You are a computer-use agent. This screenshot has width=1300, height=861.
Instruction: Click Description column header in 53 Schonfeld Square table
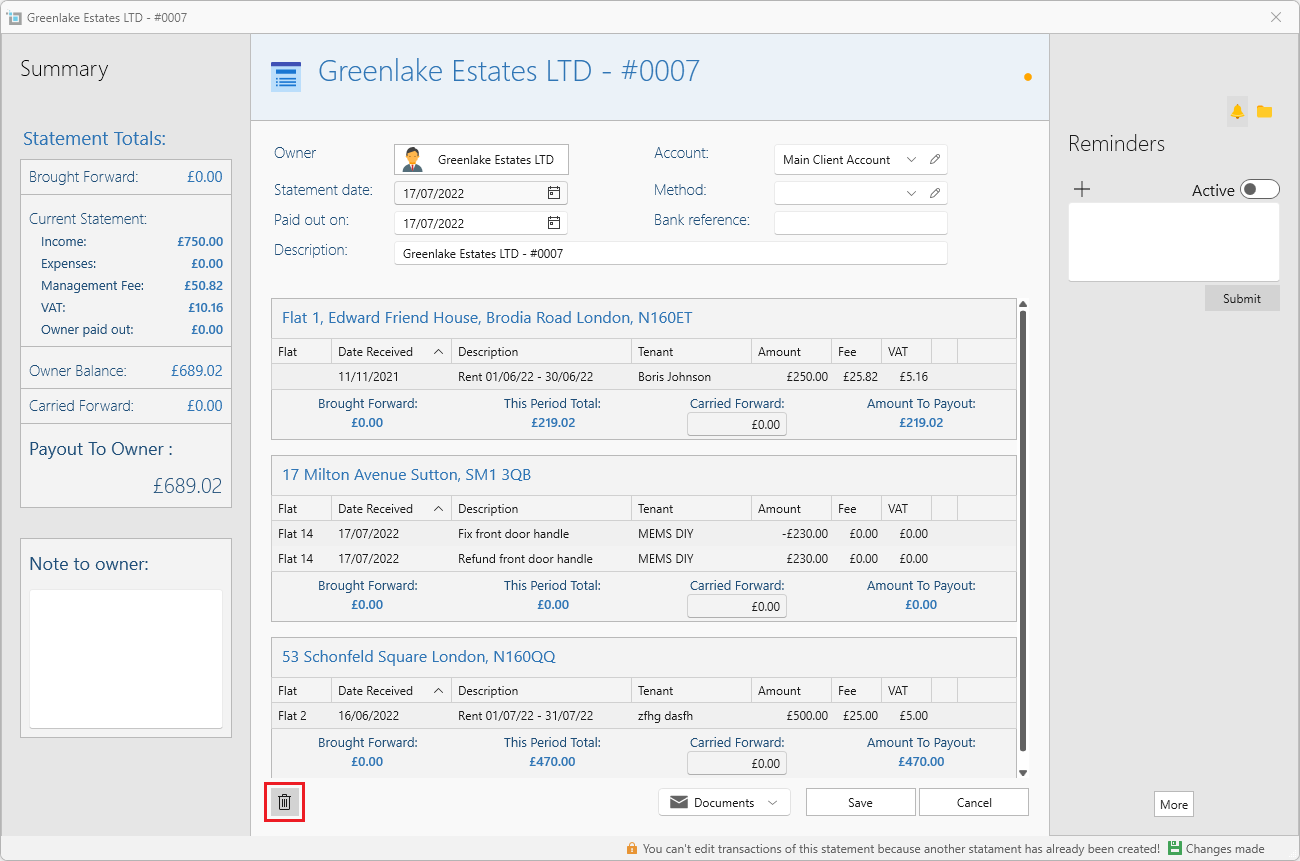[541, 690]
